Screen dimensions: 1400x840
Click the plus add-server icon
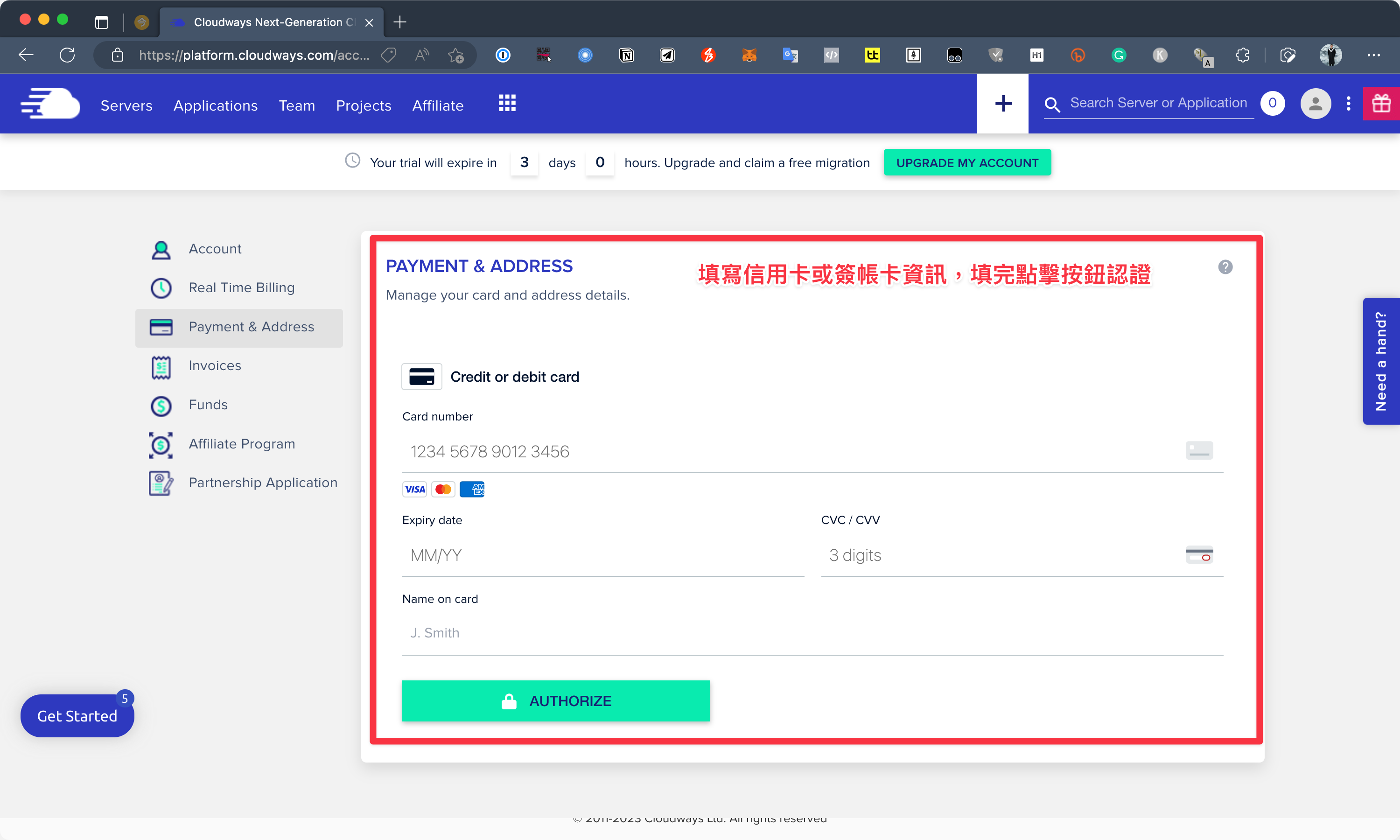pyautogui.click(x=1002, y=104)
